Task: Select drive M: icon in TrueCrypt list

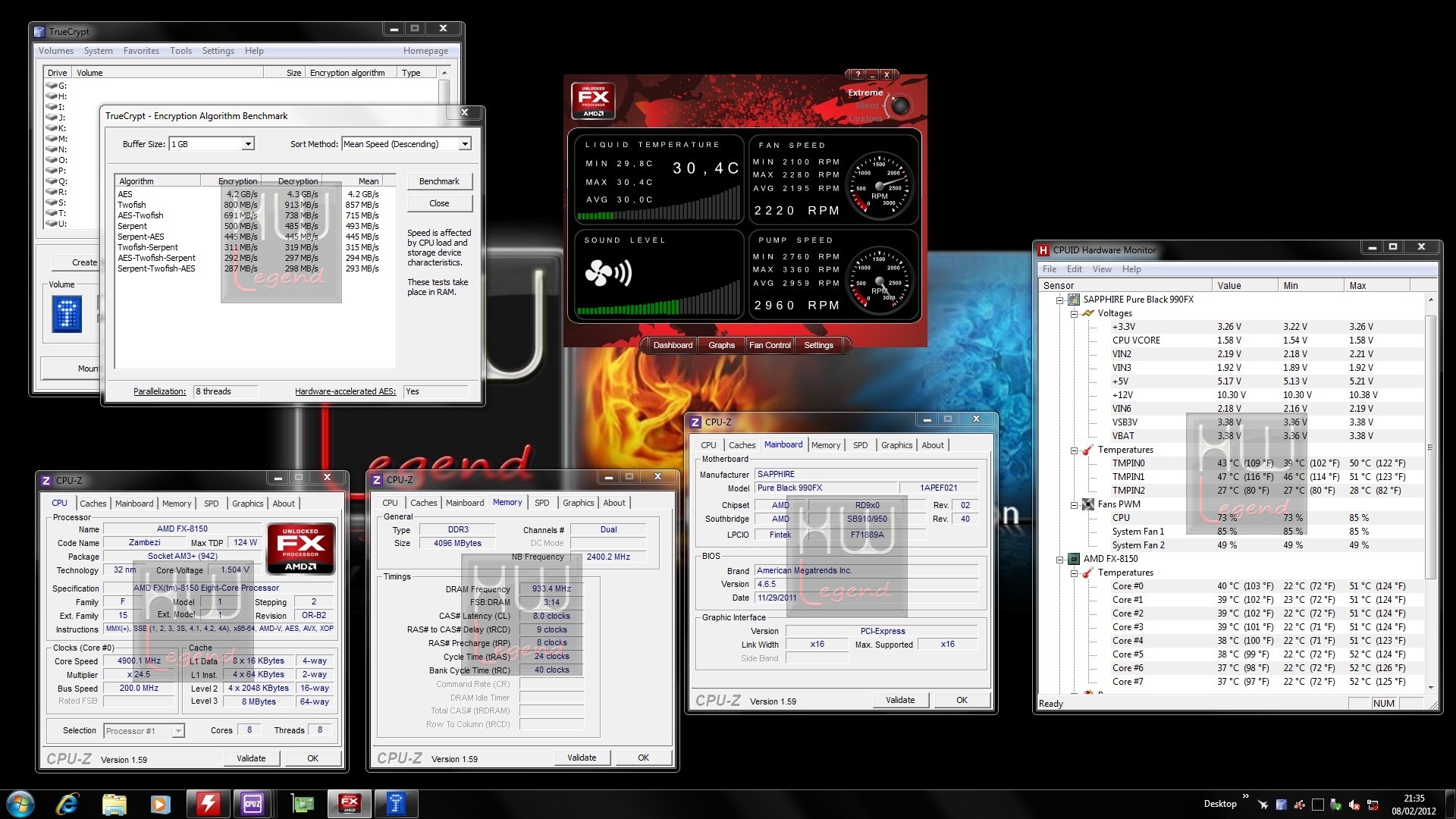Action: 52,139
